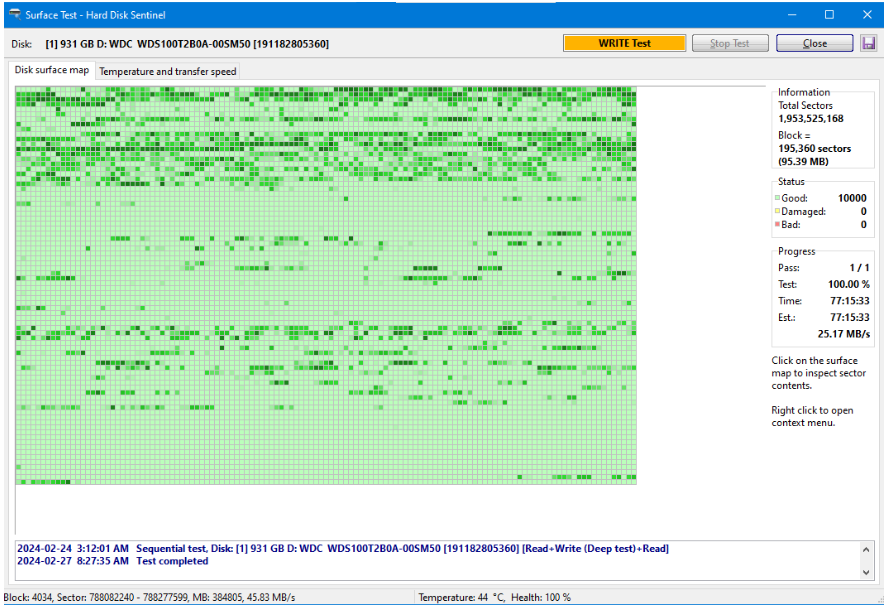Switch to the Temperature and transfer speed tab
This screenshot has height=607, width=886.
click(167, 71)
